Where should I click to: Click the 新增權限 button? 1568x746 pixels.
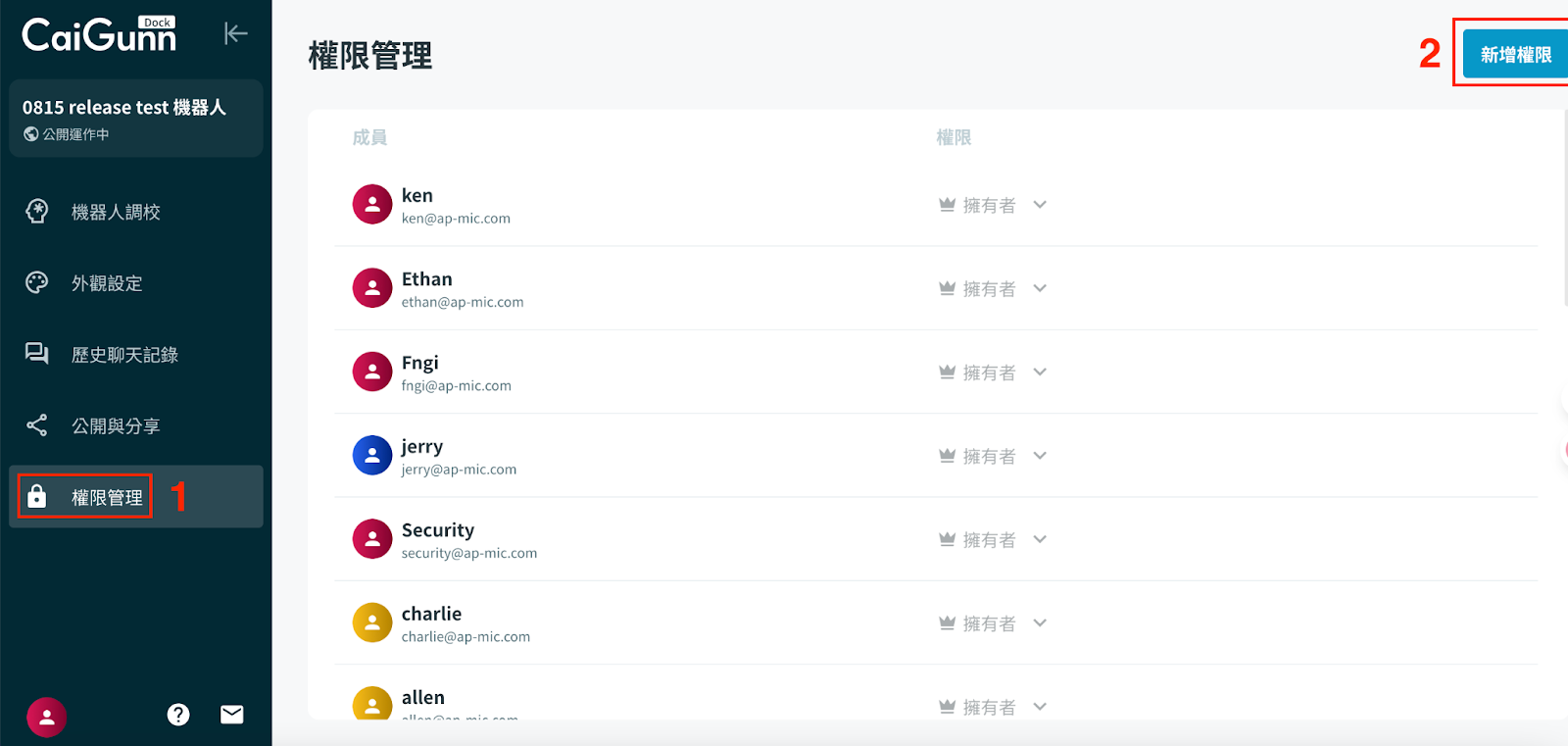pos(1515,55)
